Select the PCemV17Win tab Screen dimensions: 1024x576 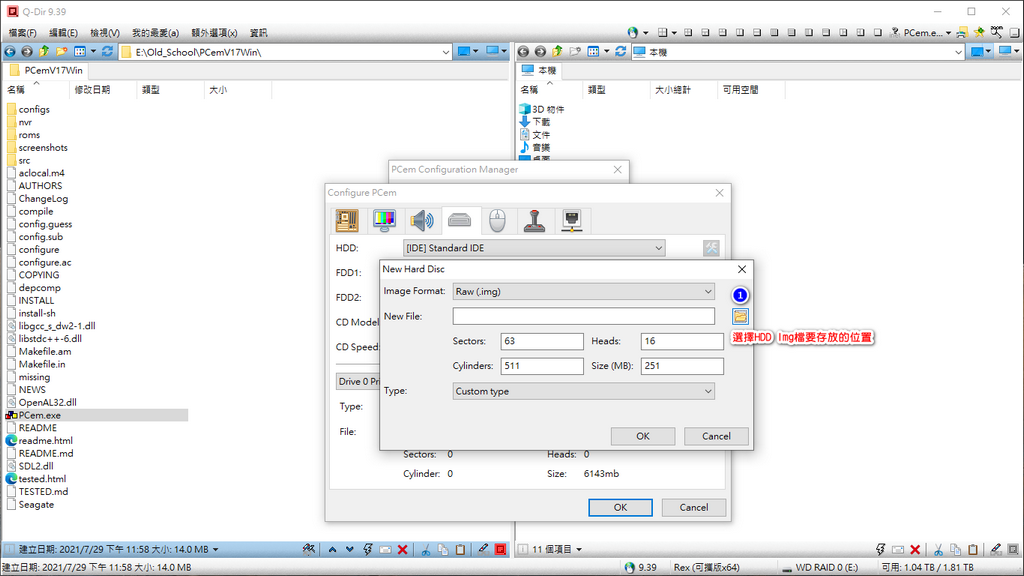coord(46,71)
